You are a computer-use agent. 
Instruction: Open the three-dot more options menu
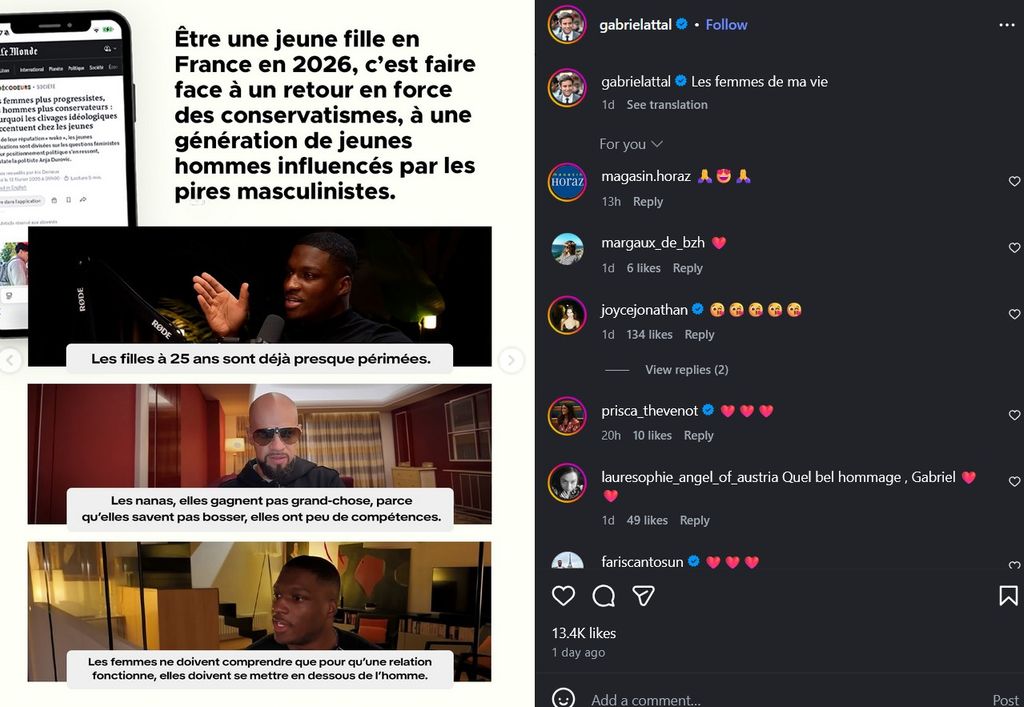[x=1006, y=25]
